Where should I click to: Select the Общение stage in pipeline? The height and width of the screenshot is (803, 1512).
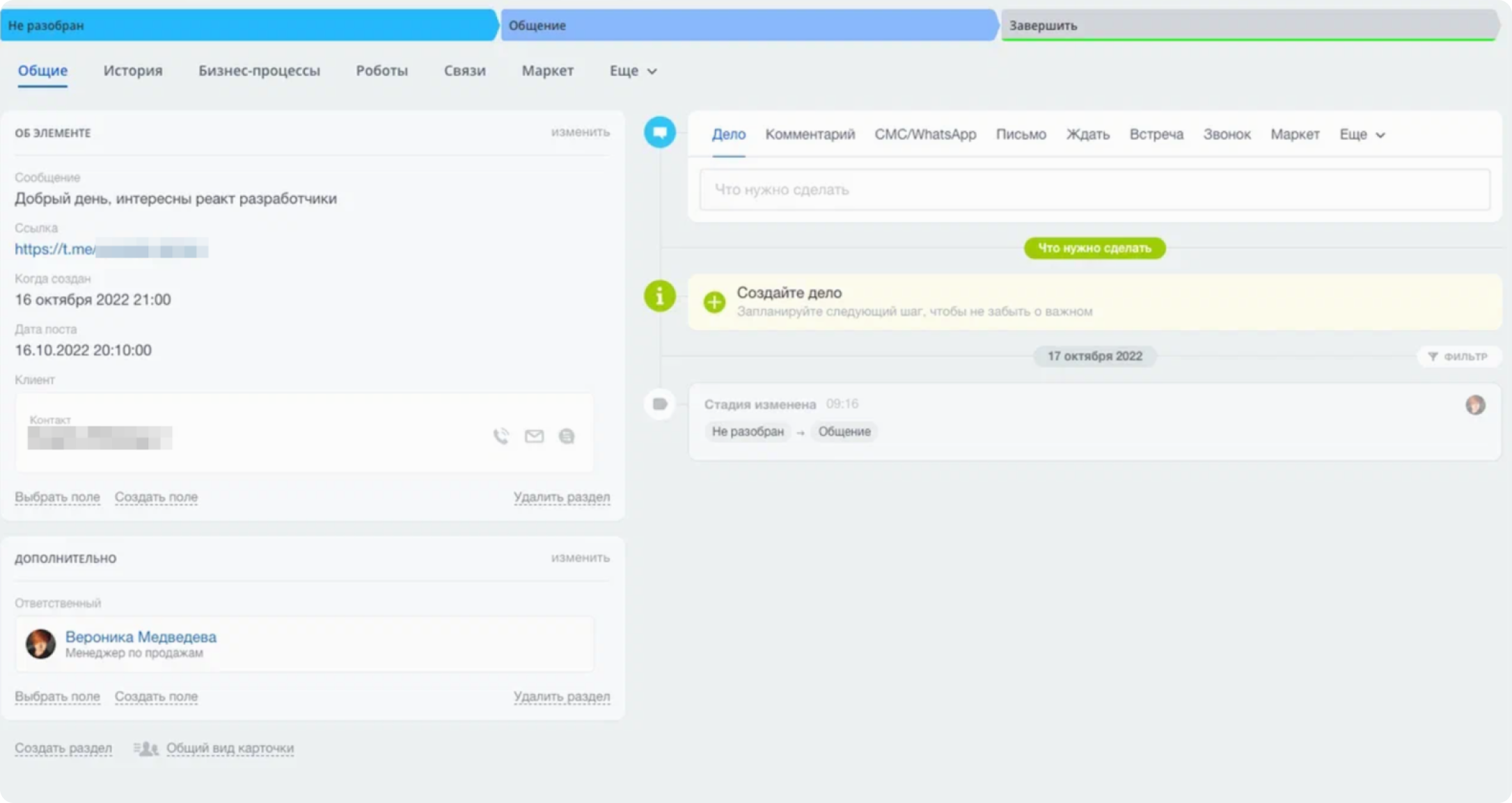point(748,26)
